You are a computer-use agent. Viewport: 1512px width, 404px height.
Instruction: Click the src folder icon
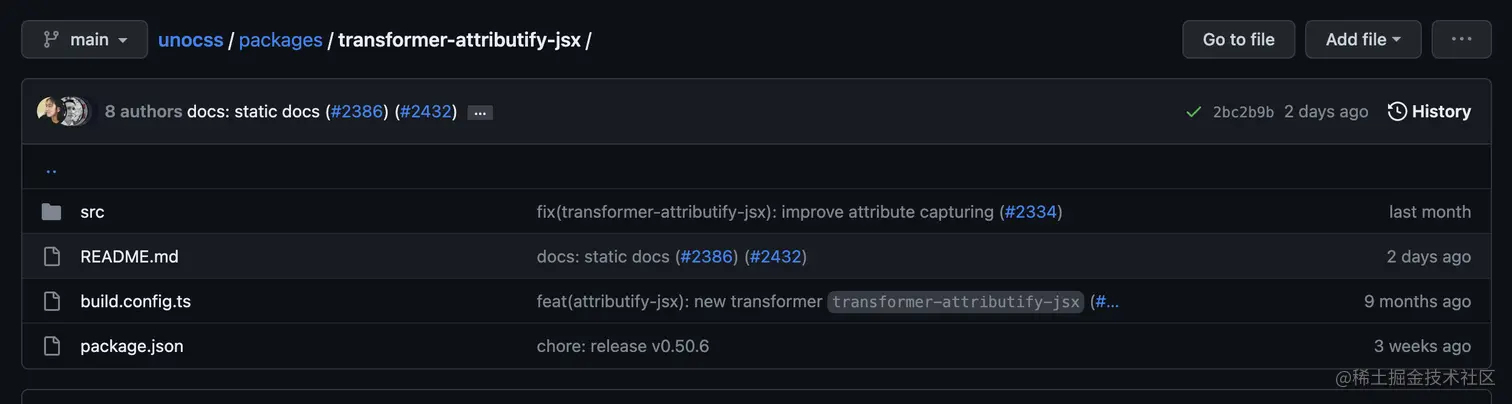[52, 212]
